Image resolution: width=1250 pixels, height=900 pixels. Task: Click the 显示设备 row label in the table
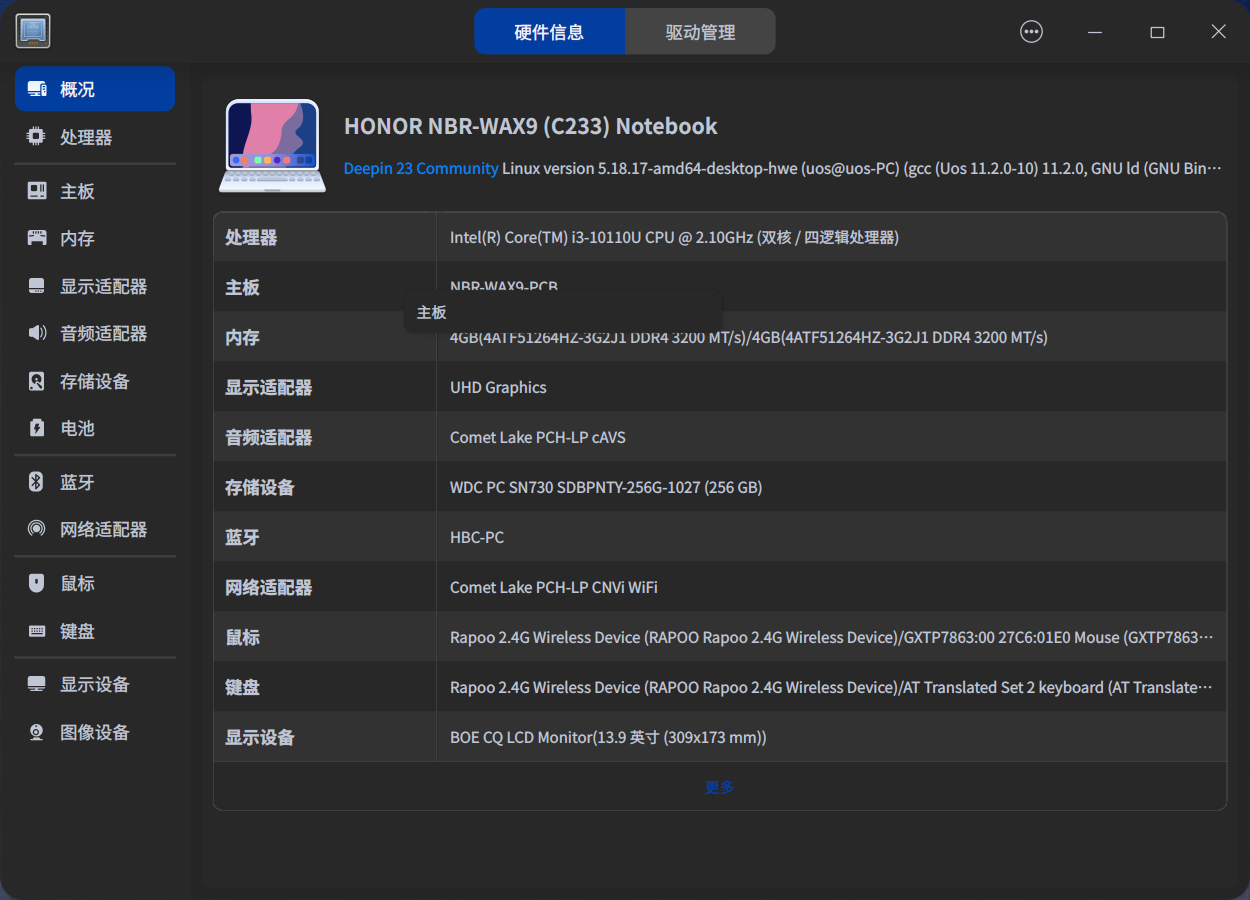click(260, 737)
